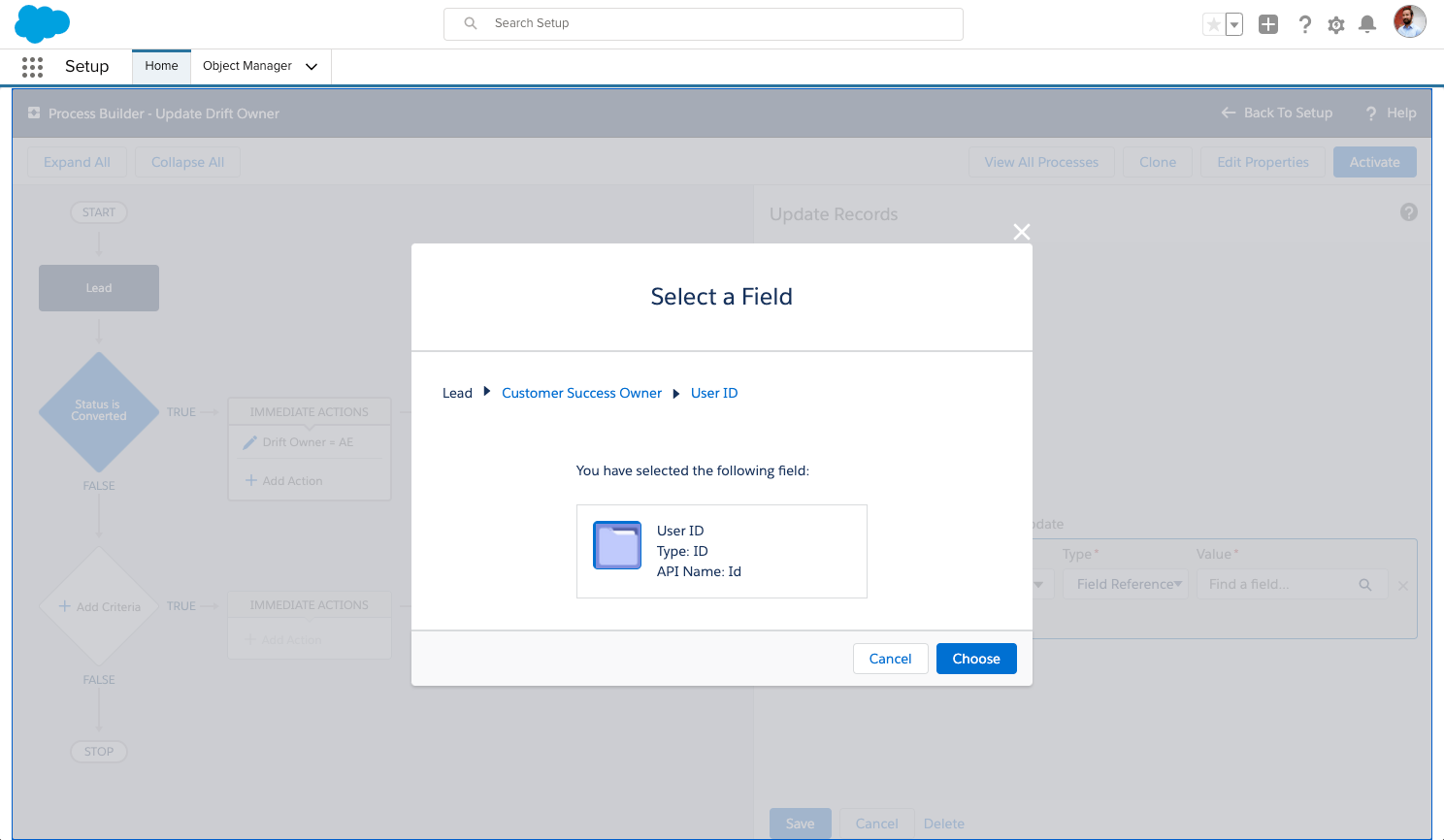Remove the field row with X icon
This screenshot has width=1444, height=840.
pyautogui.click(x=1403, y=586)
